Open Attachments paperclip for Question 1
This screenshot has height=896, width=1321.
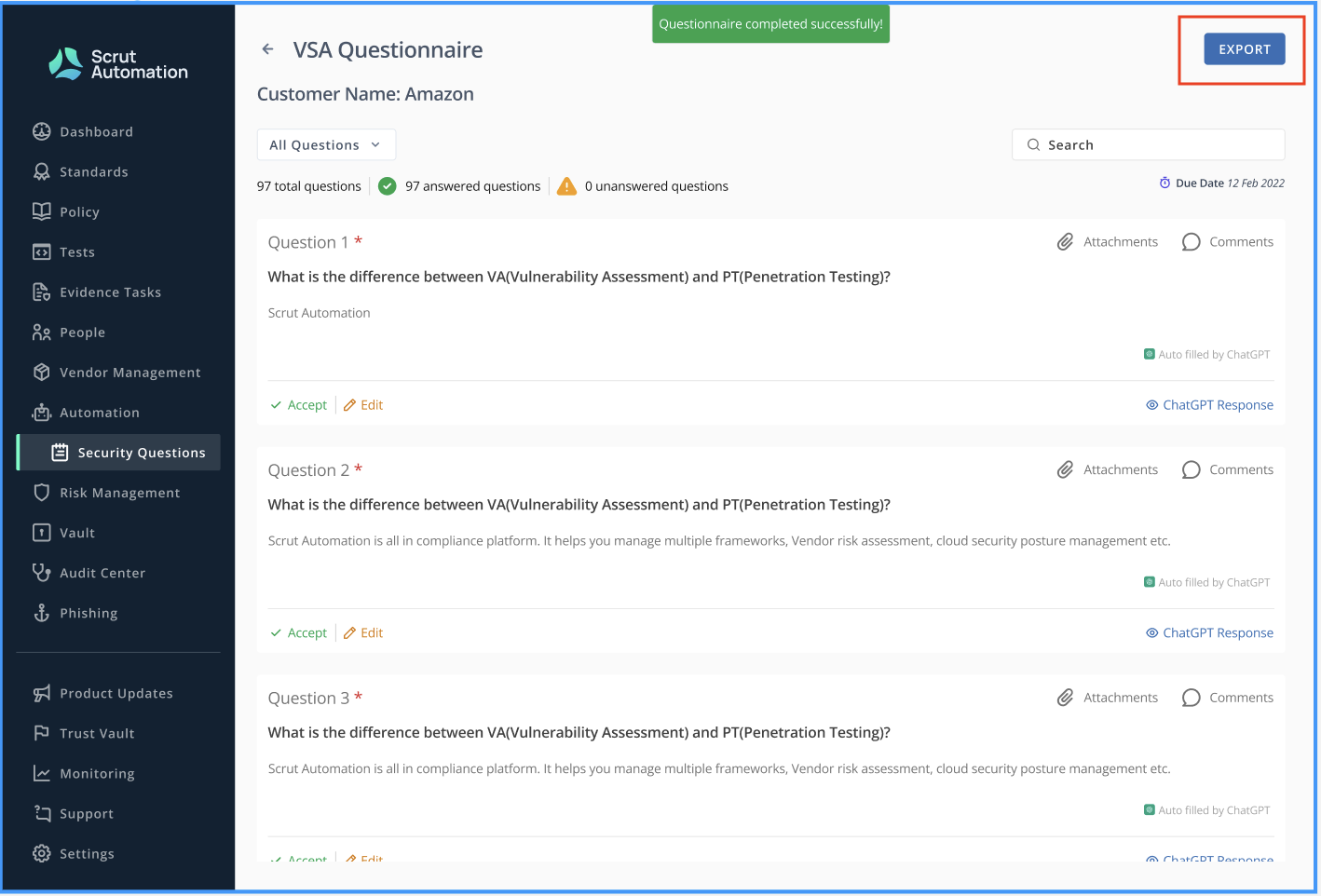tap(1066, 242)
